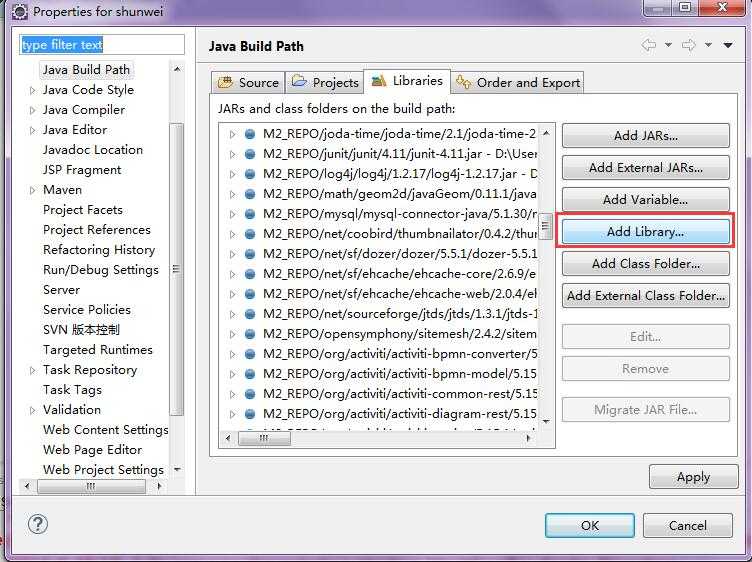This screenshot has height=562, width=752.
Task: Select JSP Fragment in tree
Action: point(82,170)
